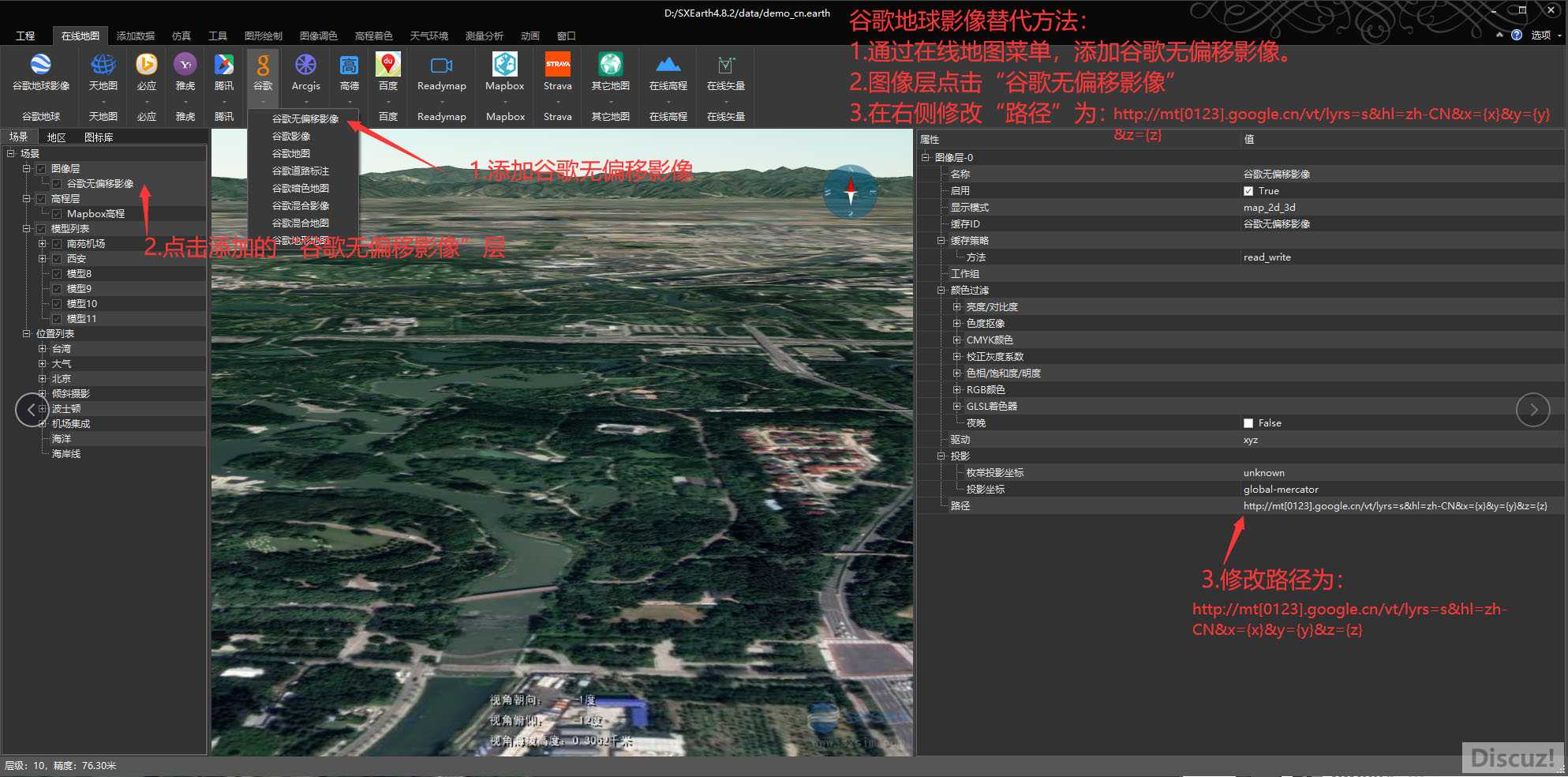Screen dimensions: 1568x777
Task: Select 海岸线 in the location list
Action: coord(66,454)
